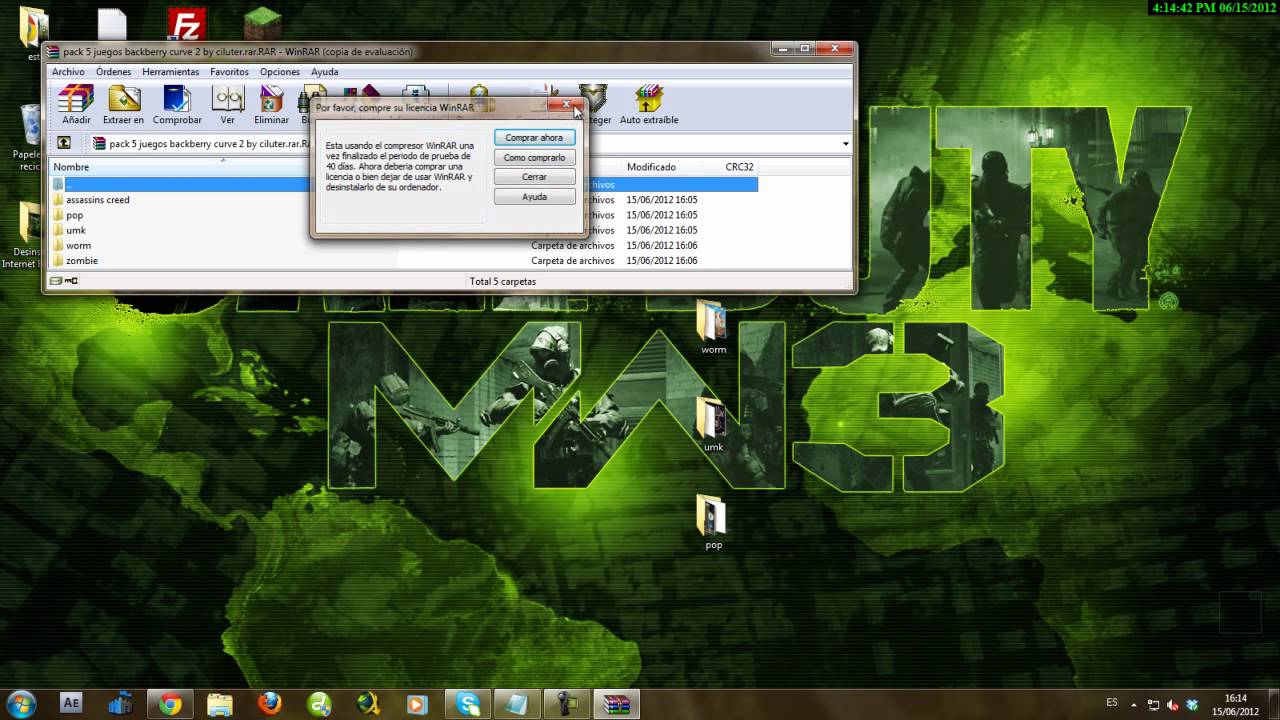
Task: Click the Ver toolbar icon
Action: click(228, 104)
